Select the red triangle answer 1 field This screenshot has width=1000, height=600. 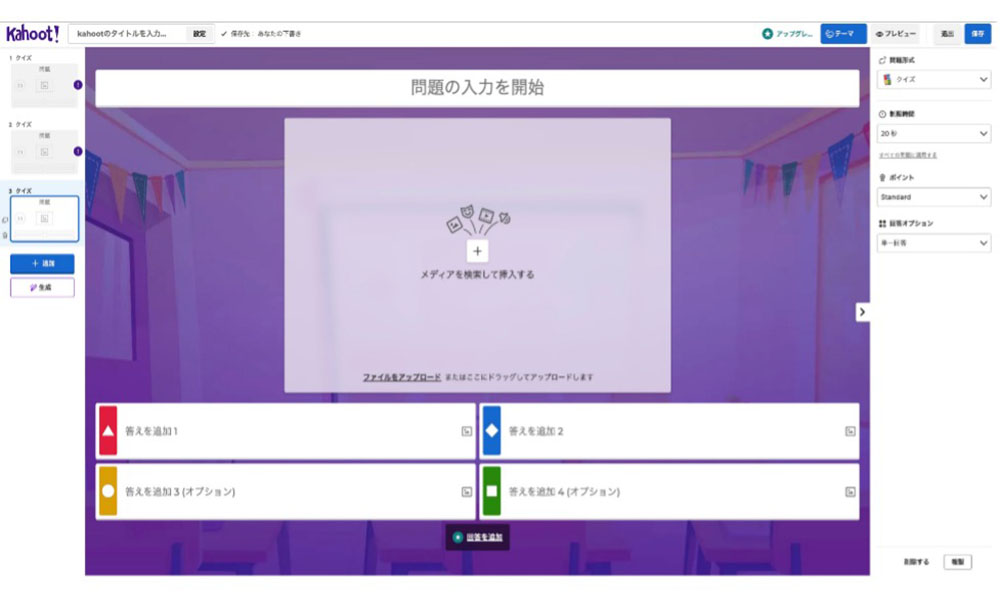[x=290, y=432]
